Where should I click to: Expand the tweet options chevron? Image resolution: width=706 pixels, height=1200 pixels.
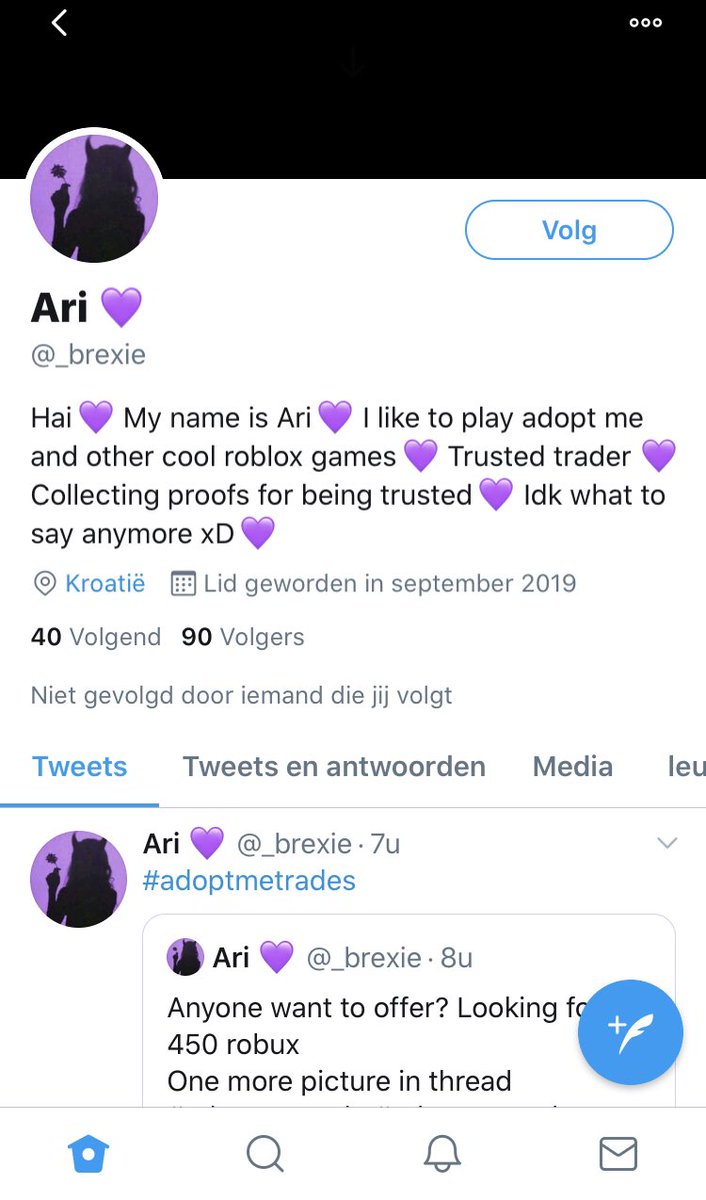point(667,844)
